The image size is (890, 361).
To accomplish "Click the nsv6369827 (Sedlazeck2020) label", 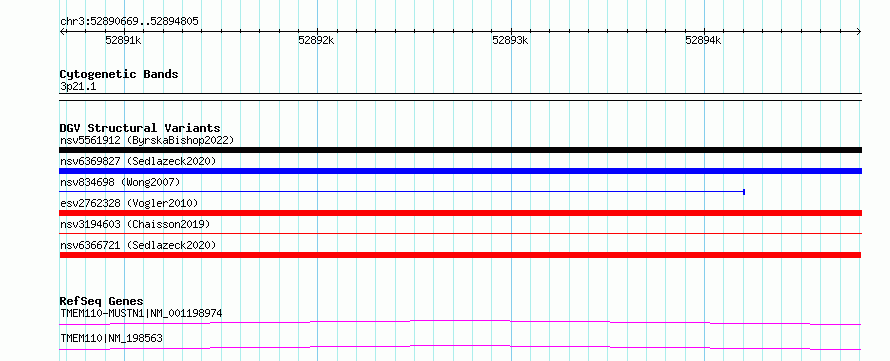I will click(138, 161).
